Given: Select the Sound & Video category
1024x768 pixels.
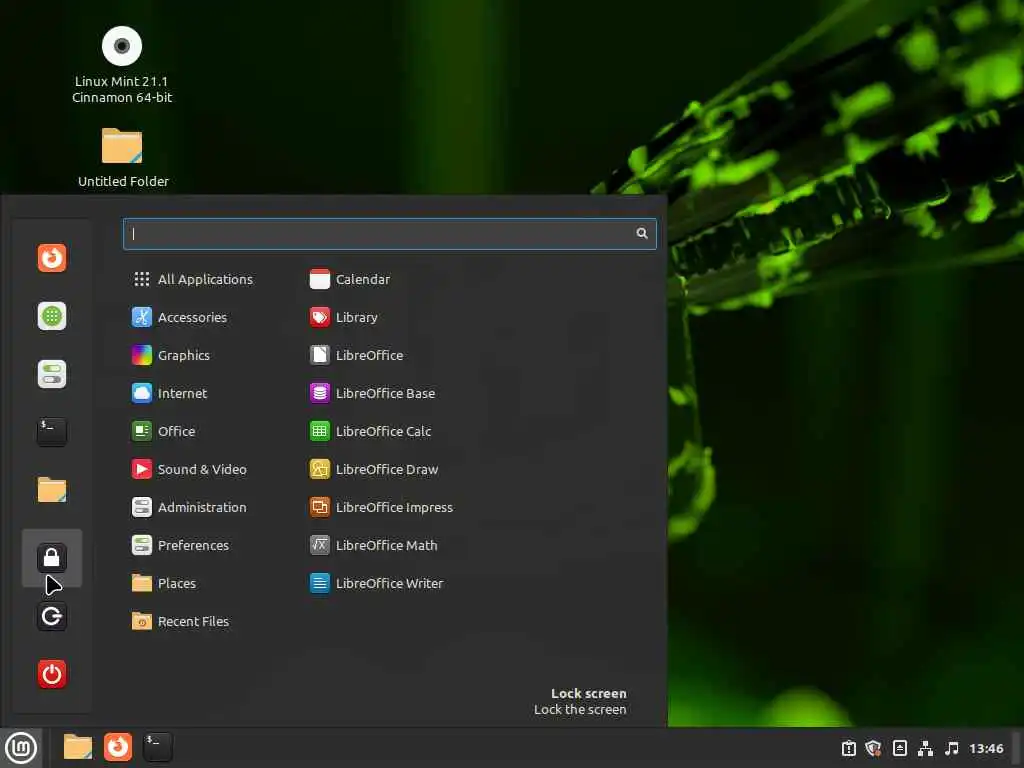Looking at the screenshot, I should click(189, 469).
